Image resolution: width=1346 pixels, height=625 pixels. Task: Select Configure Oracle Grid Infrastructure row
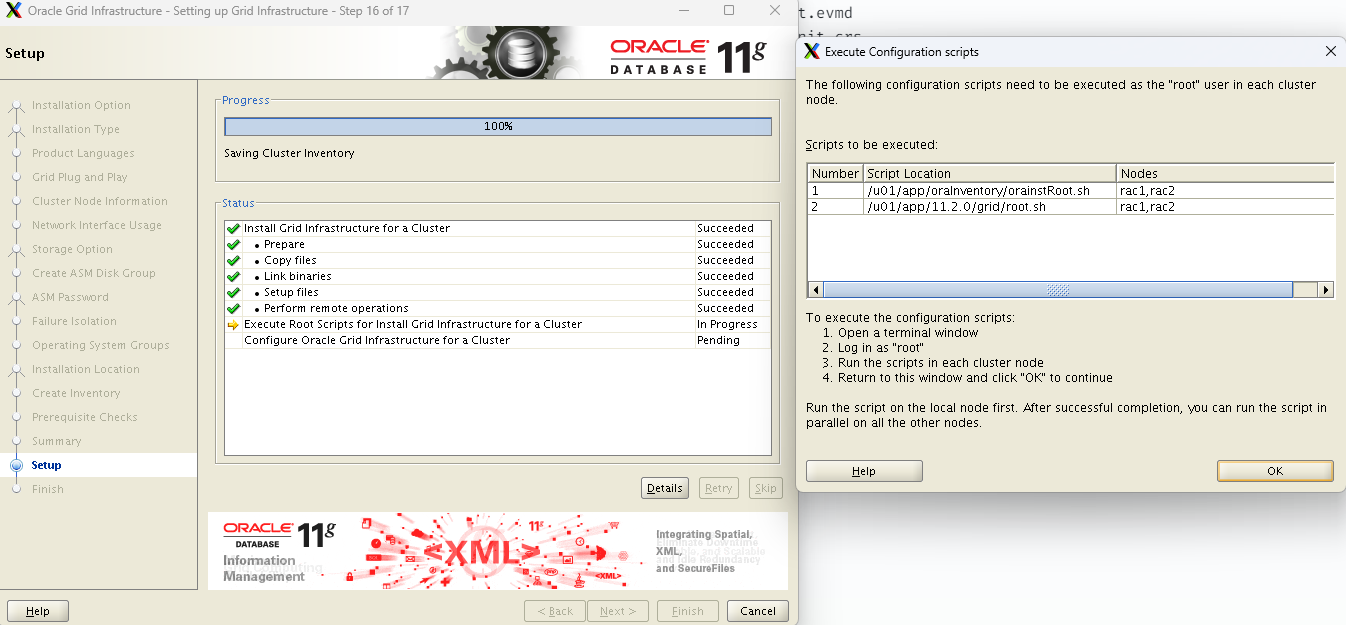pos(497,340)
